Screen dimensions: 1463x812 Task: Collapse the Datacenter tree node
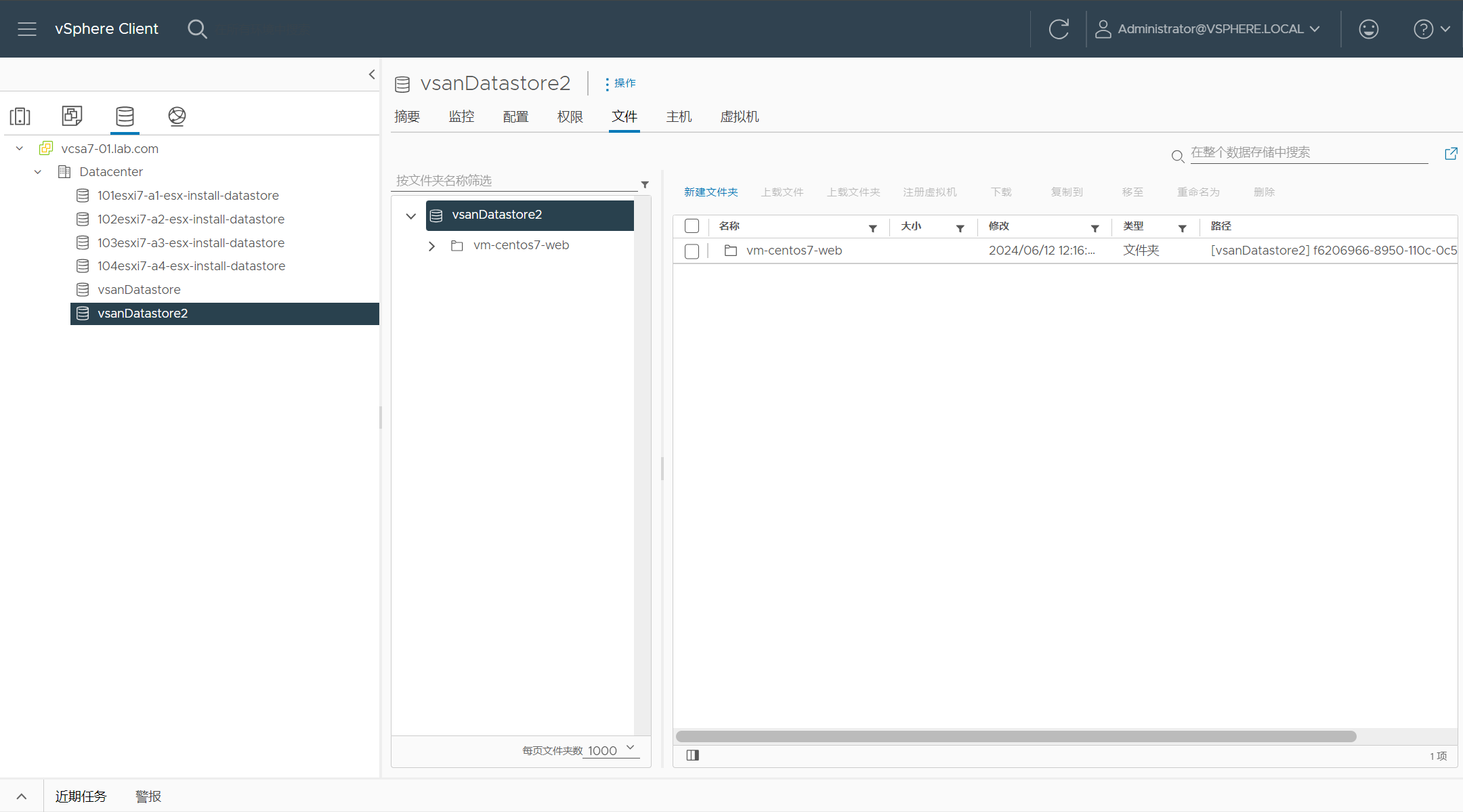point(38,171)
